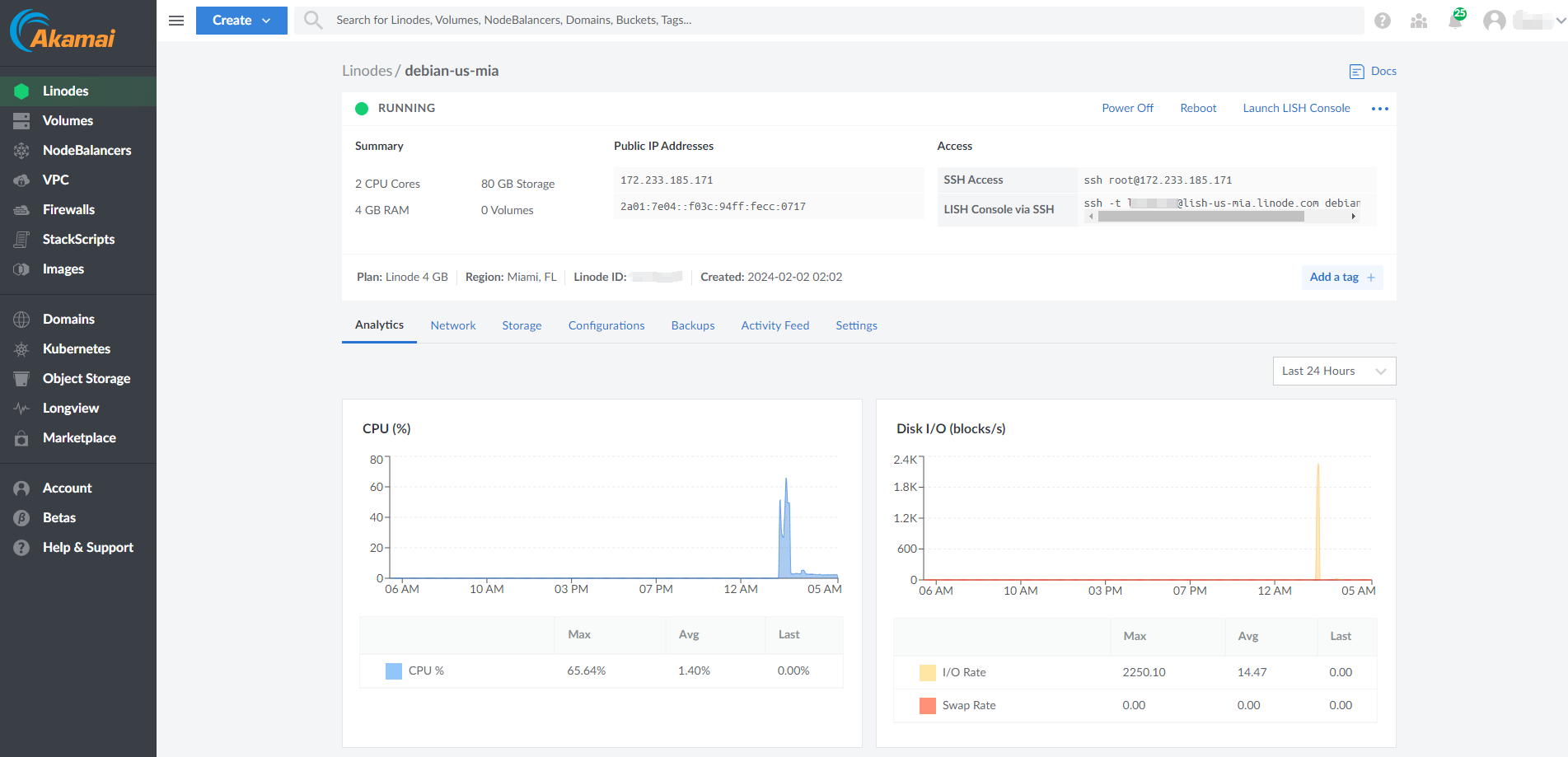The height and width of the screenshot is (757, 1568).
Task: Click the Domains globe sidebar icon
Action: point(21,319)
